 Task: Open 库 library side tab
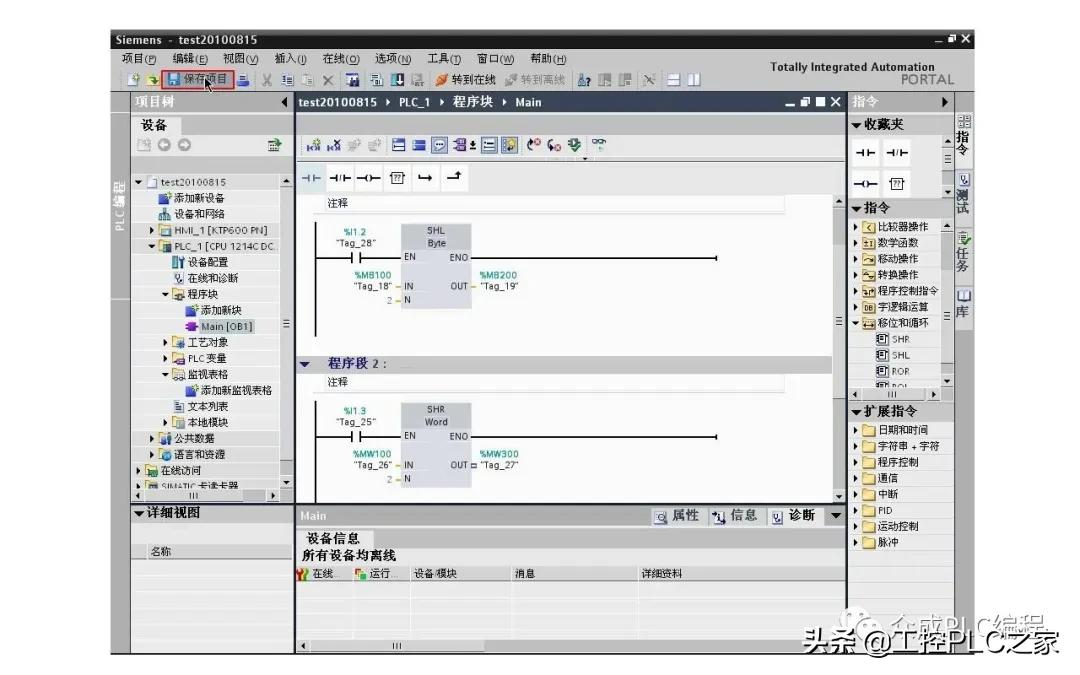point(964,304)
